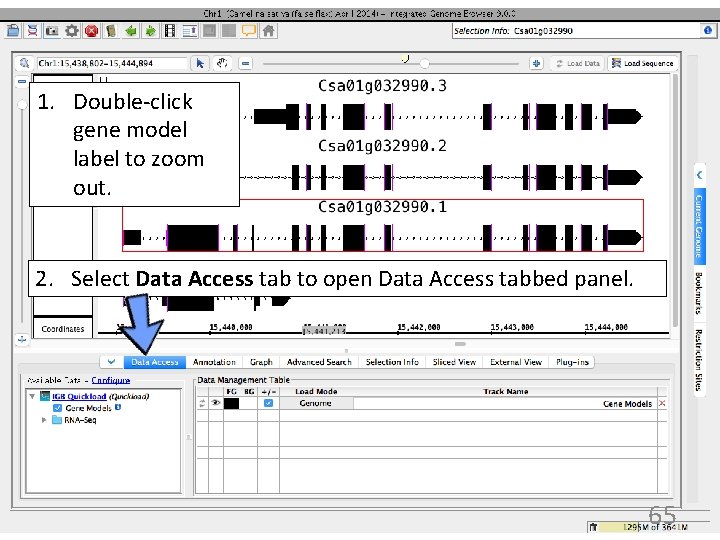The image size is (720, 540).
Task: Open the External View tab
Action: pyautogui.click(x=516, y=362)
